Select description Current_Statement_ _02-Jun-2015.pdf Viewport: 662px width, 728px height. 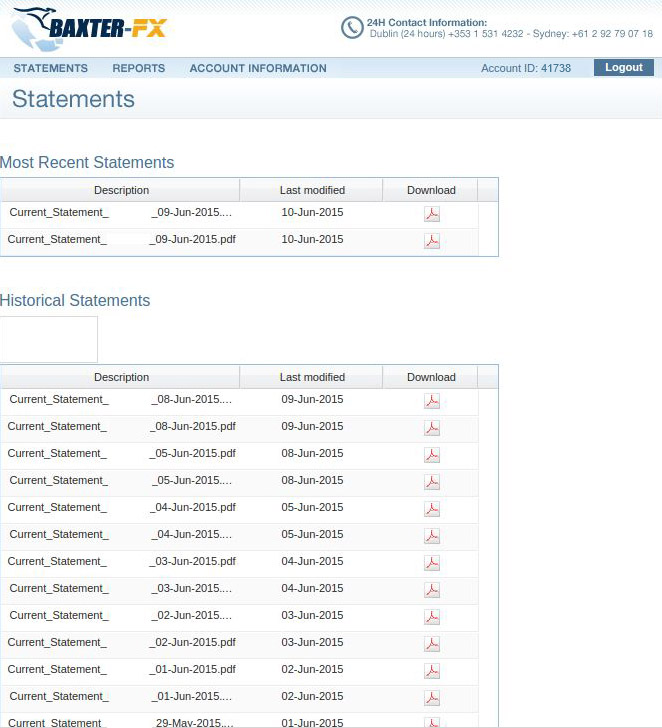click(122, 642)
